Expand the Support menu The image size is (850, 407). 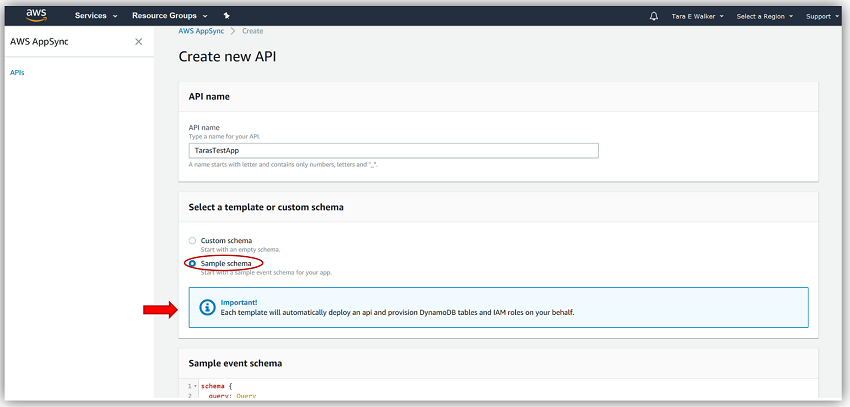tap(823, 16)
